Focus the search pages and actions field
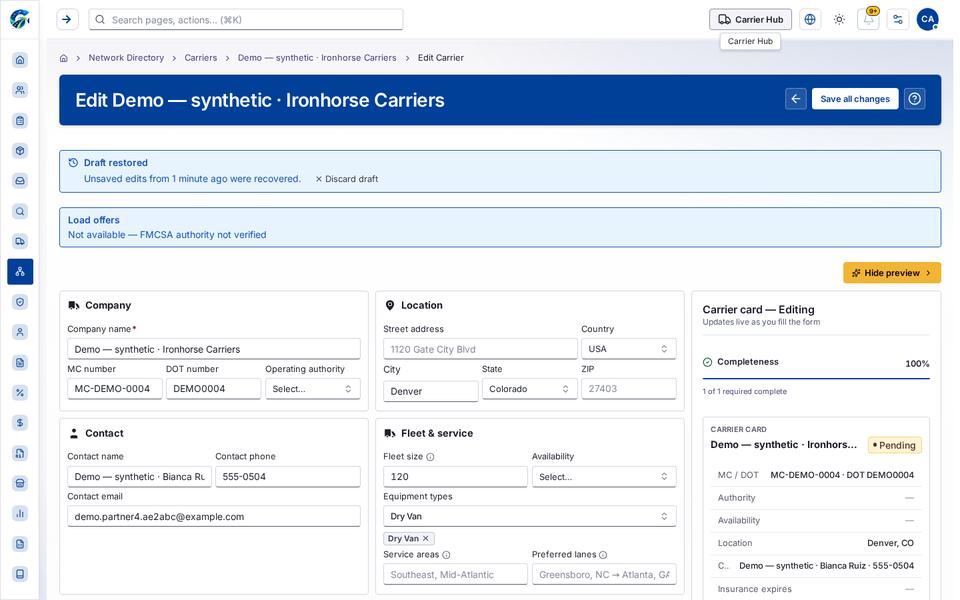960x600 pixels. click(x=246, y=20)
